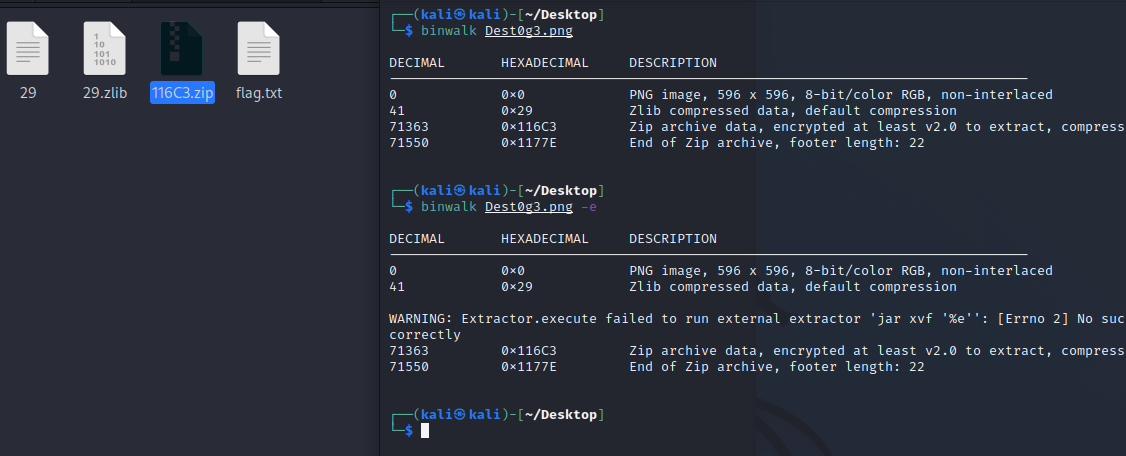Open the flag.txt text file icon
Screen dimensions: 1126x456
pyautogui.click(x=259, y=48)
